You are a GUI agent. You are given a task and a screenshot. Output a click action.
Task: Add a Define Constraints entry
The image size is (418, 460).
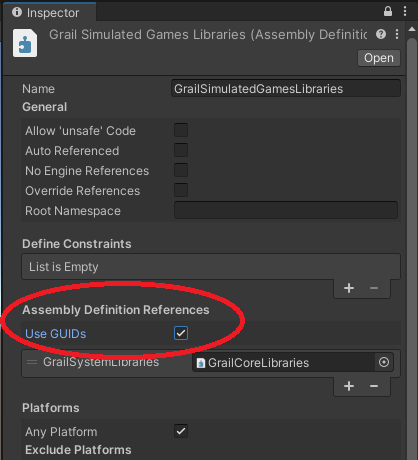click(x=349, y=288)
